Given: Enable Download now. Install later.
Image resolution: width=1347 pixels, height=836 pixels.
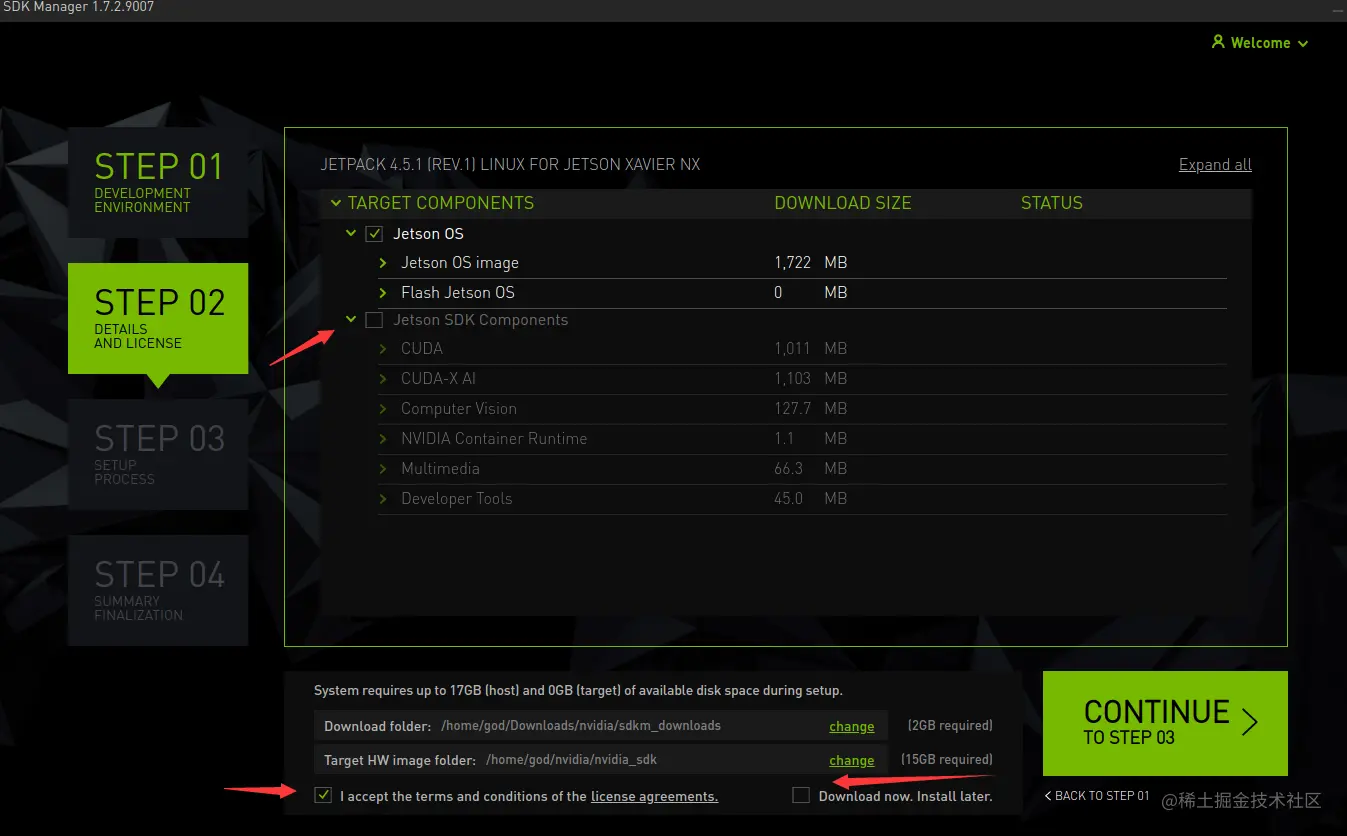Looking at the screenshot, I should pos(800,796).
